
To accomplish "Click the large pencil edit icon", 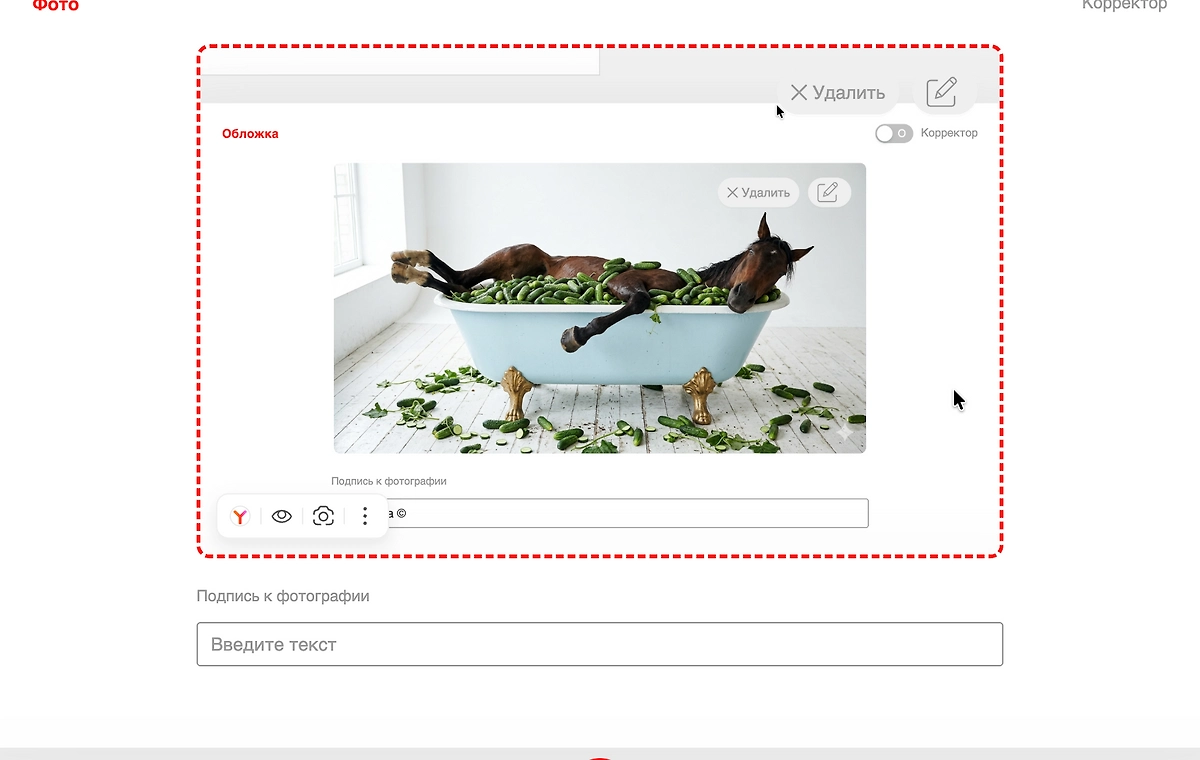I will 942,92.
